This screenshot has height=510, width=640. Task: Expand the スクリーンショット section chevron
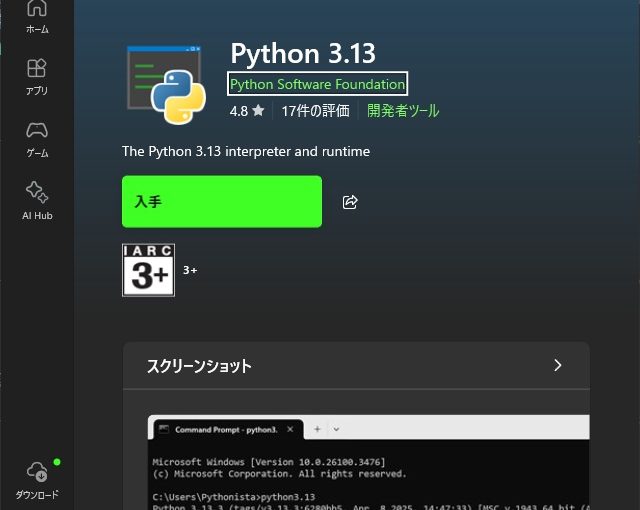click(x=558, y=365)
